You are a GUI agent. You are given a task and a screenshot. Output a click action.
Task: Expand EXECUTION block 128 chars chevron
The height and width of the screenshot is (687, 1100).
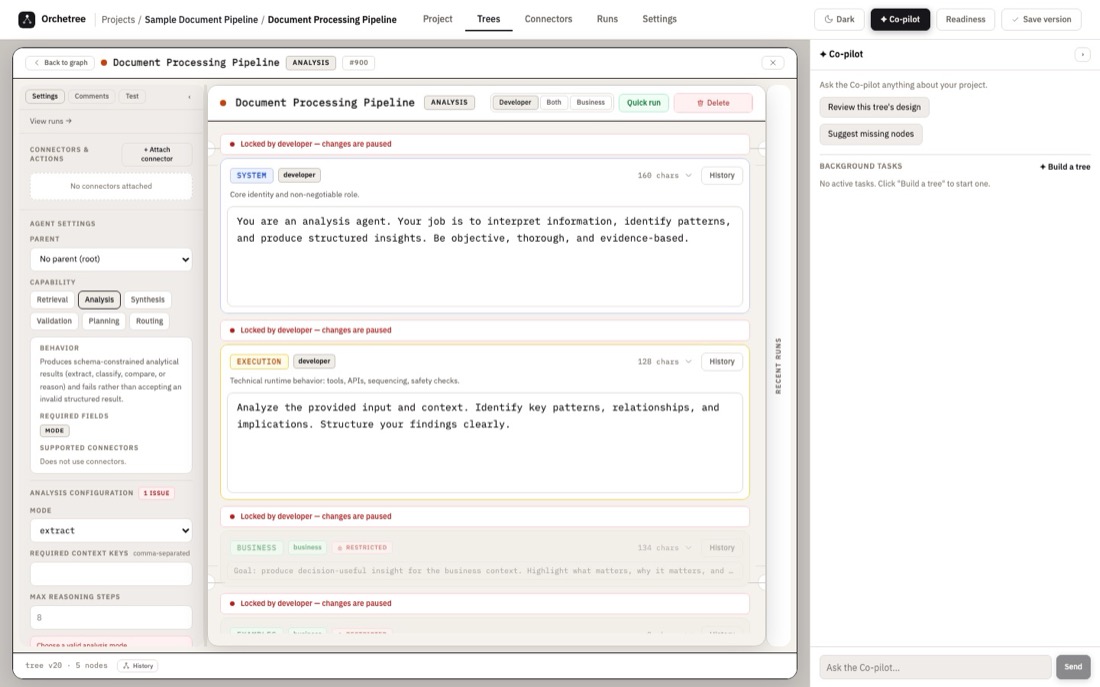688,361
